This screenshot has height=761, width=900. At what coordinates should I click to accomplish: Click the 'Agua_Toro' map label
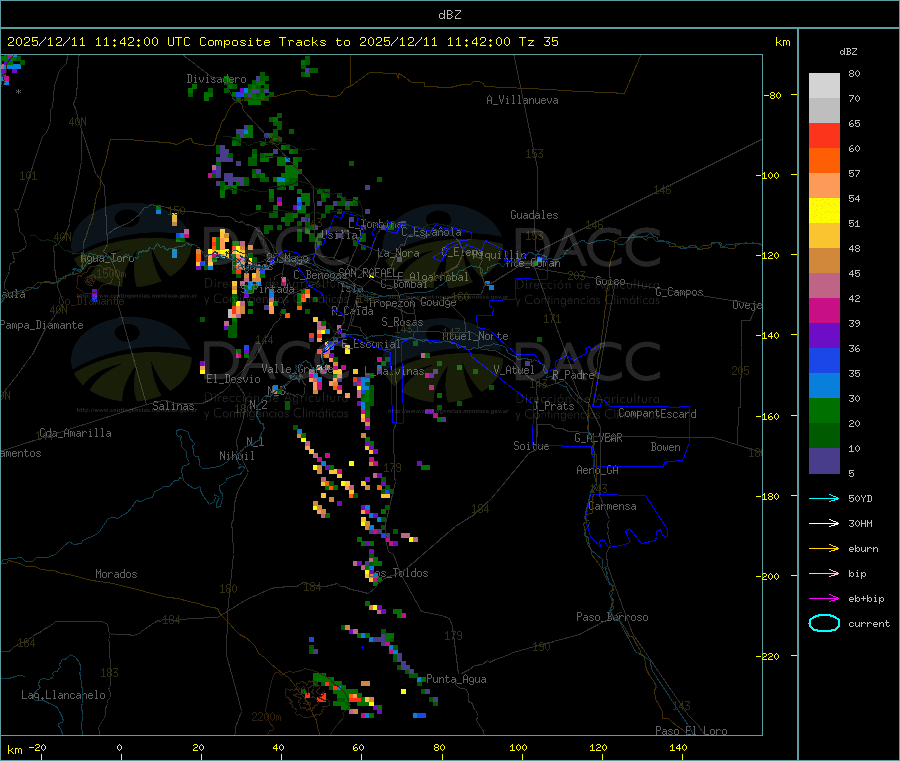point(107,258)
